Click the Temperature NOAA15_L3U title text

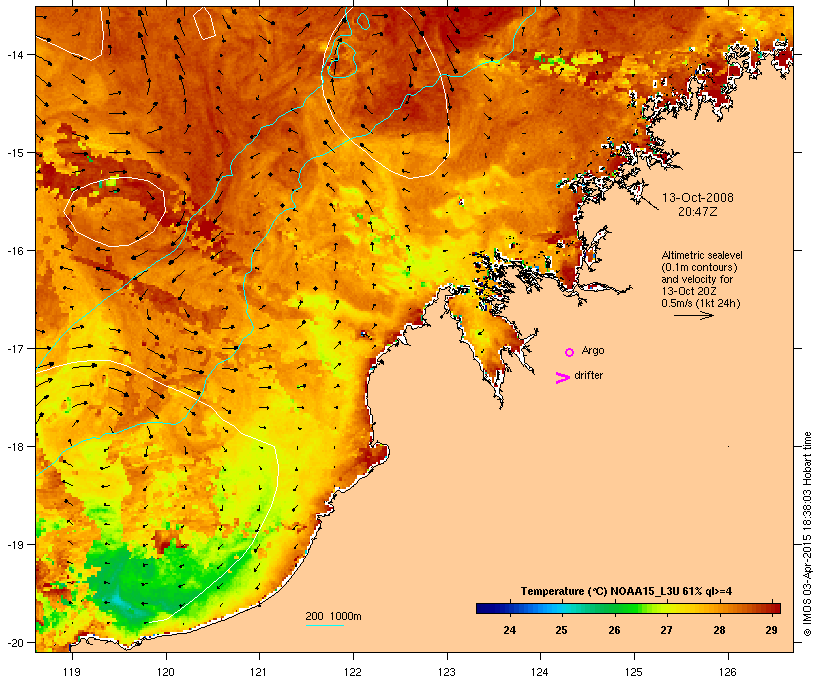626,591
